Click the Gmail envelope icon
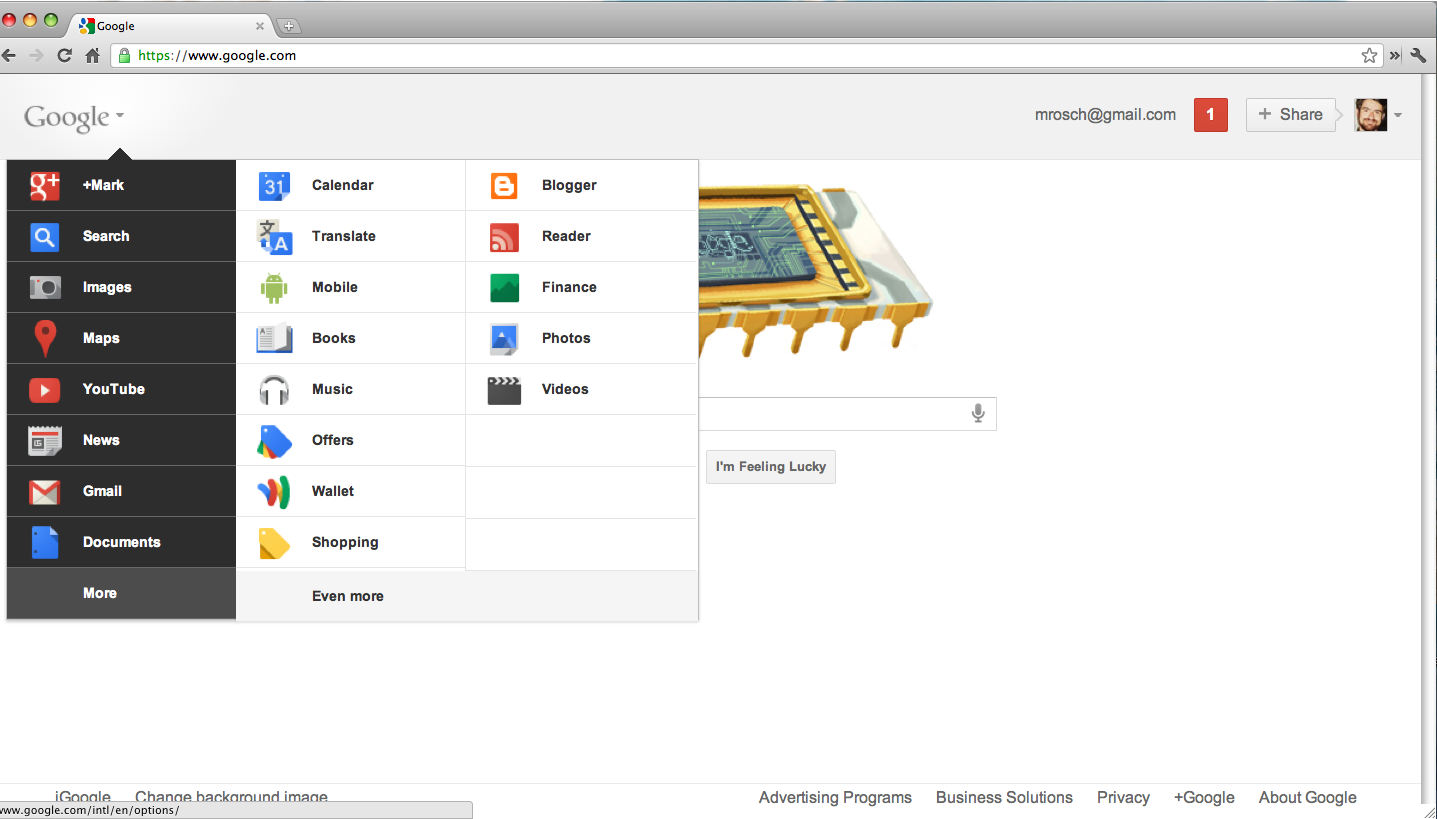Screen dimensions: 1437x819 (45, 491)
